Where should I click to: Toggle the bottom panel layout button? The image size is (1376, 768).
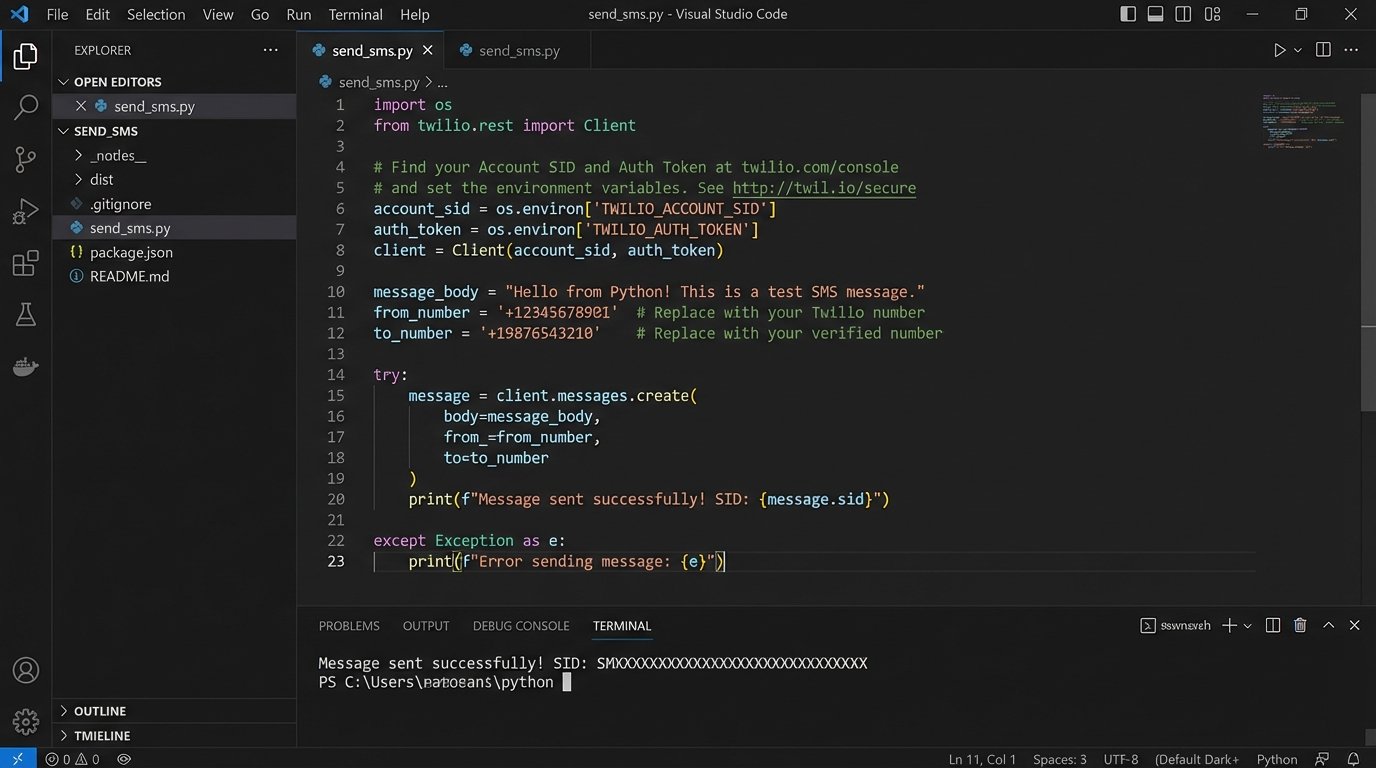point(1155,14)
